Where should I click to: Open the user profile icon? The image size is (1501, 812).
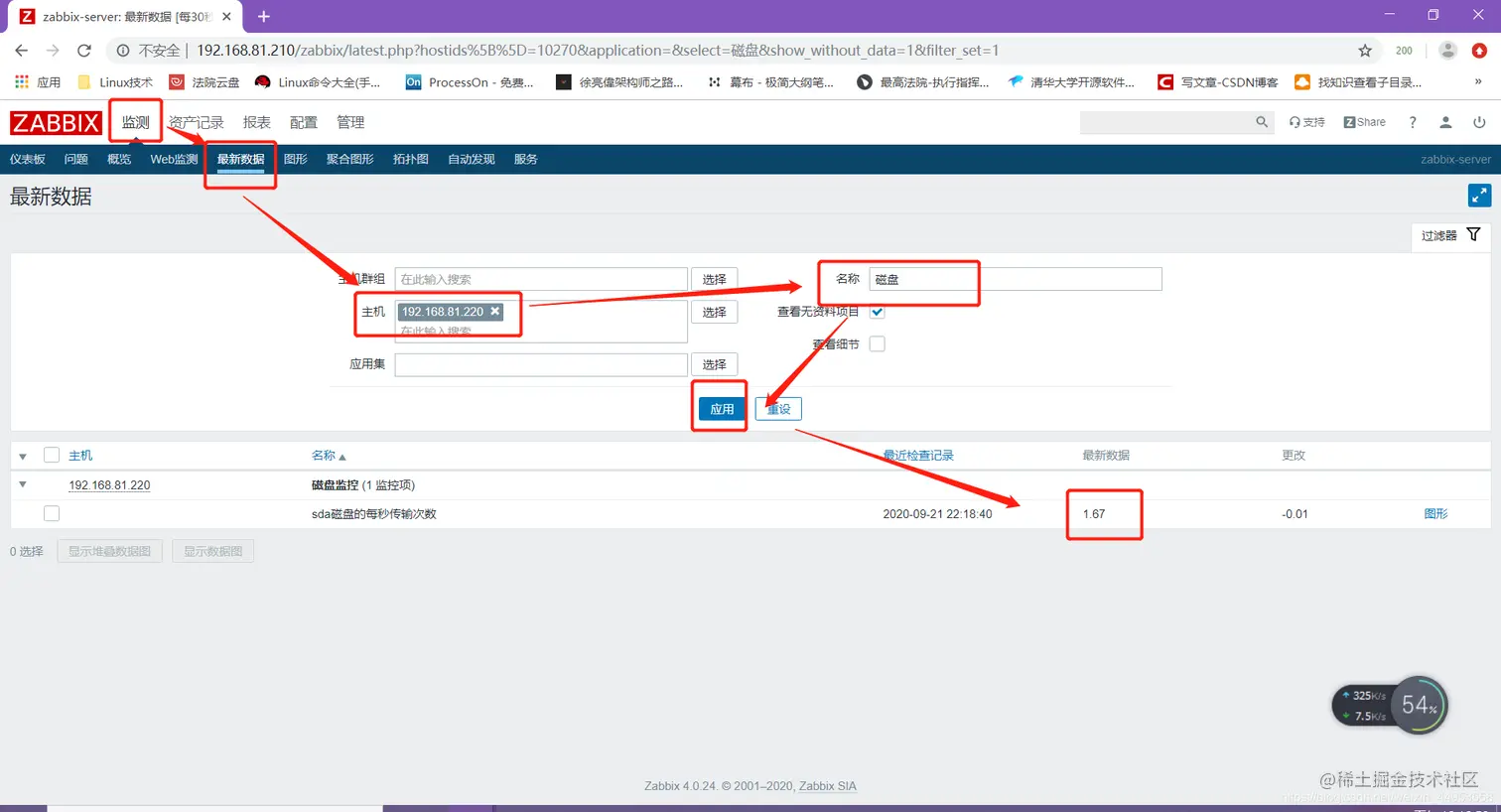(x=1445, y=122)
